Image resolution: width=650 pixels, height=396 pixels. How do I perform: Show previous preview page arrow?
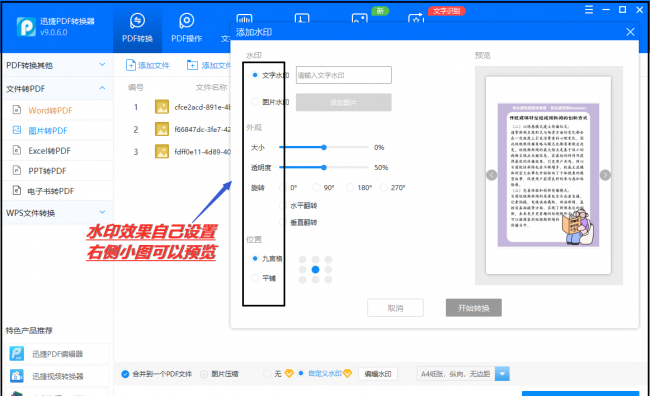click(492, 175)
